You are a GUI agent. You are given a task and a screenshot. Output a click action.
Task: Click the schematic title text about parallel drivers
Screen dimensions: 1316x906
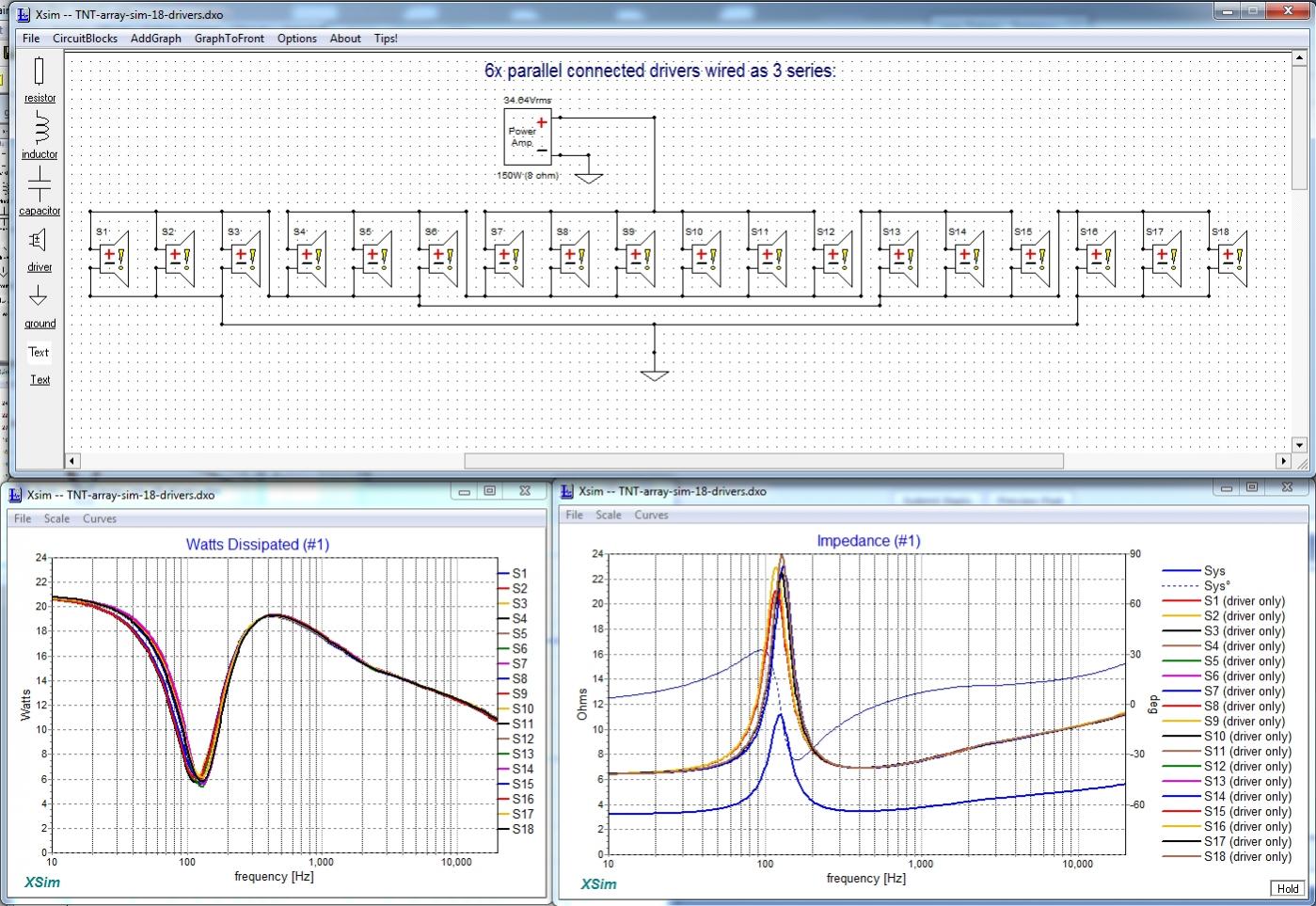[660, 71]
